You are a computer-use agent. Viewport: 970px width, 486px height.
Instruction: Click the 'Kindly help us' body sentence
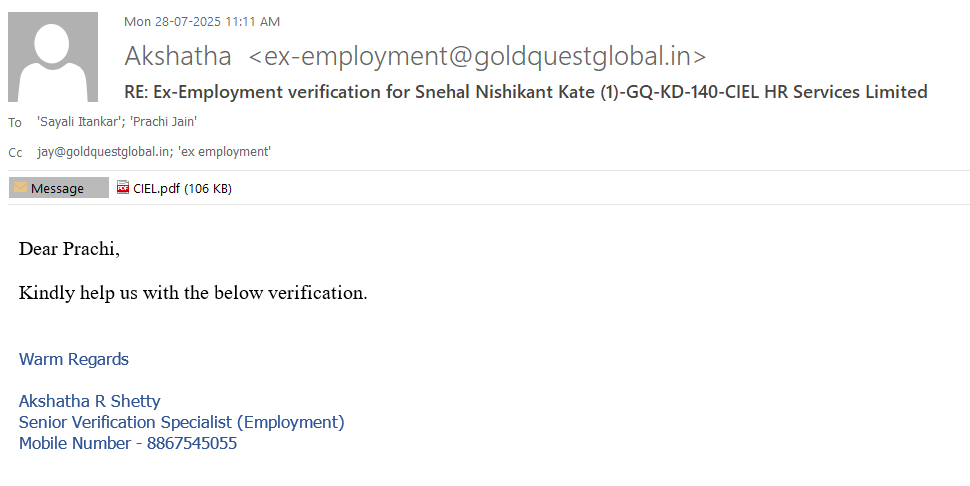(x=193, y=293)
